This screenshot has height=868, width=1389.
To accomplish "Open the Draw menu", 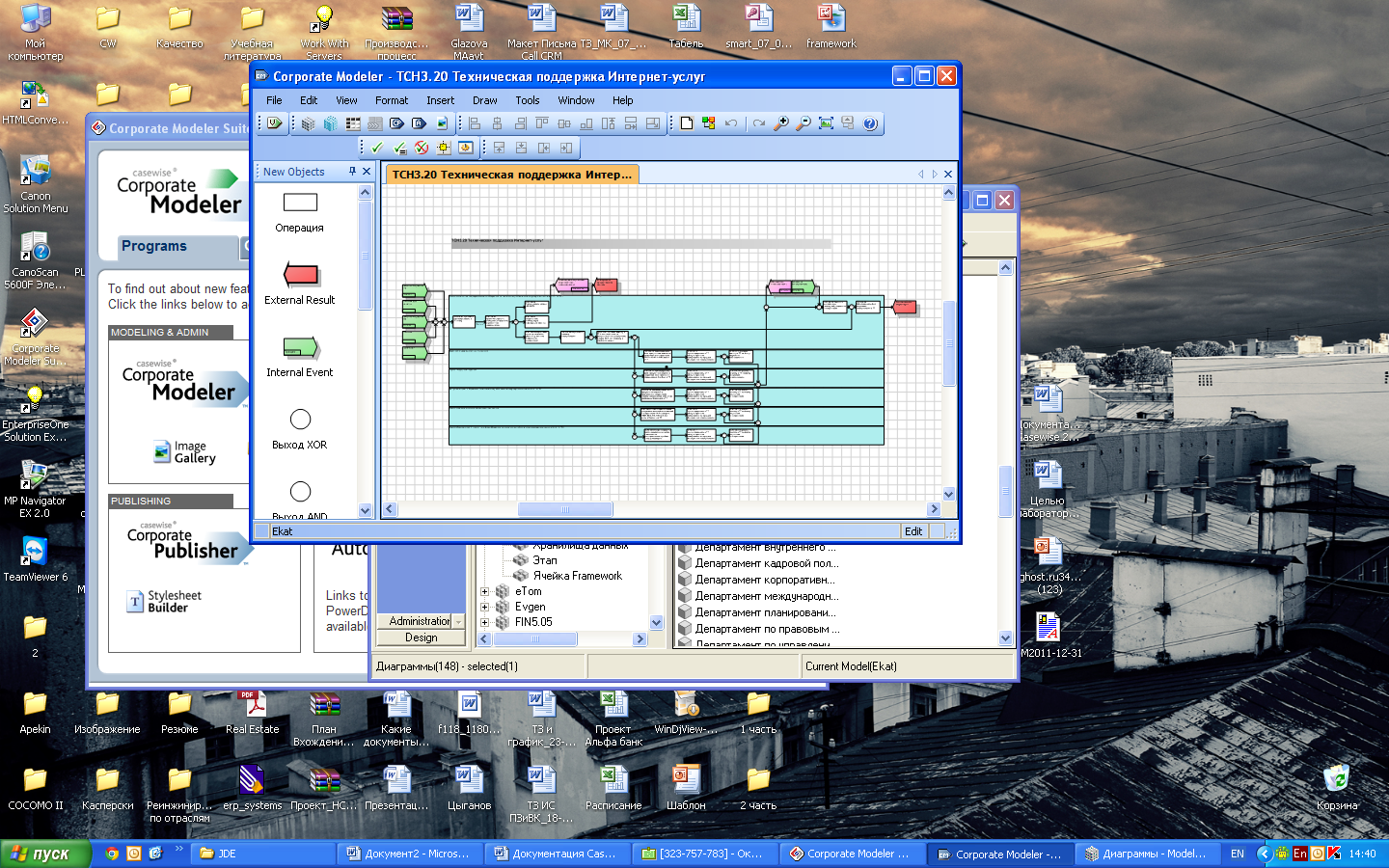I will pyautogui.click(x=485, y=100).
